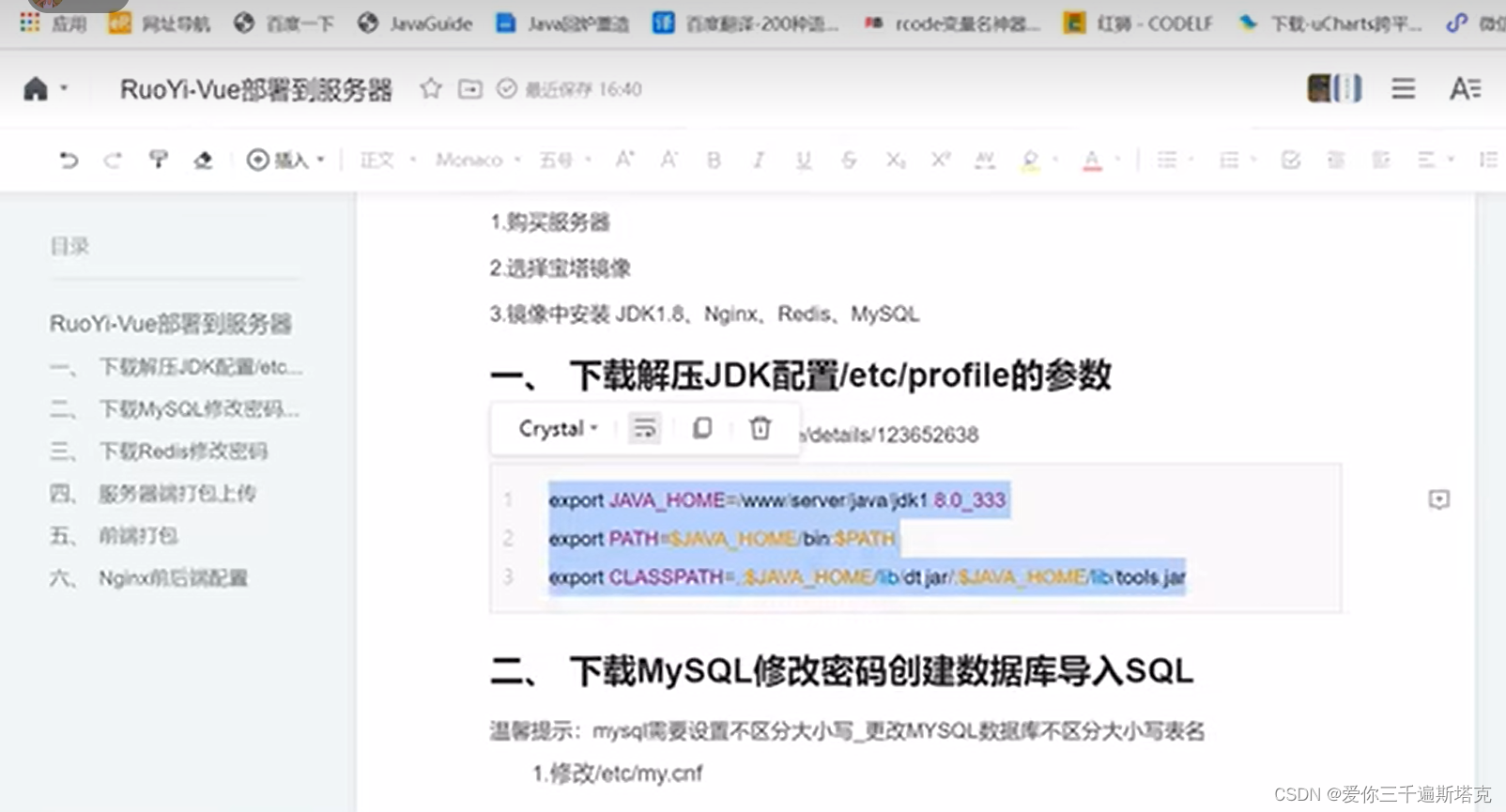
Task: Add comment using icon right of code block
Action: coord(1438,499)
